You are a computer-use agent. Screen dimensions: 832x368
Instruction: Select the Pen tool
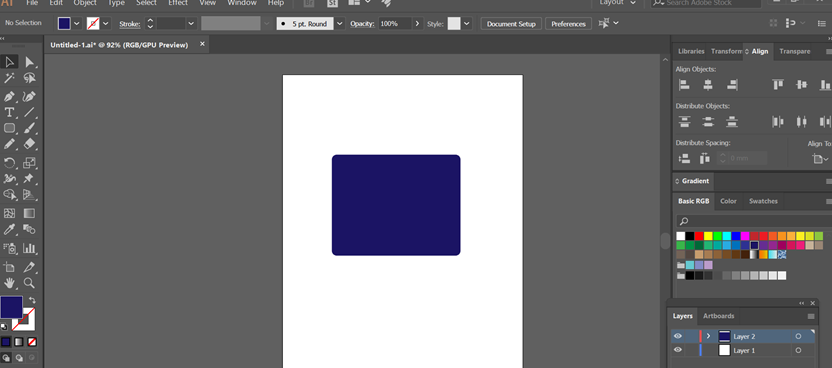coord(10,97)
